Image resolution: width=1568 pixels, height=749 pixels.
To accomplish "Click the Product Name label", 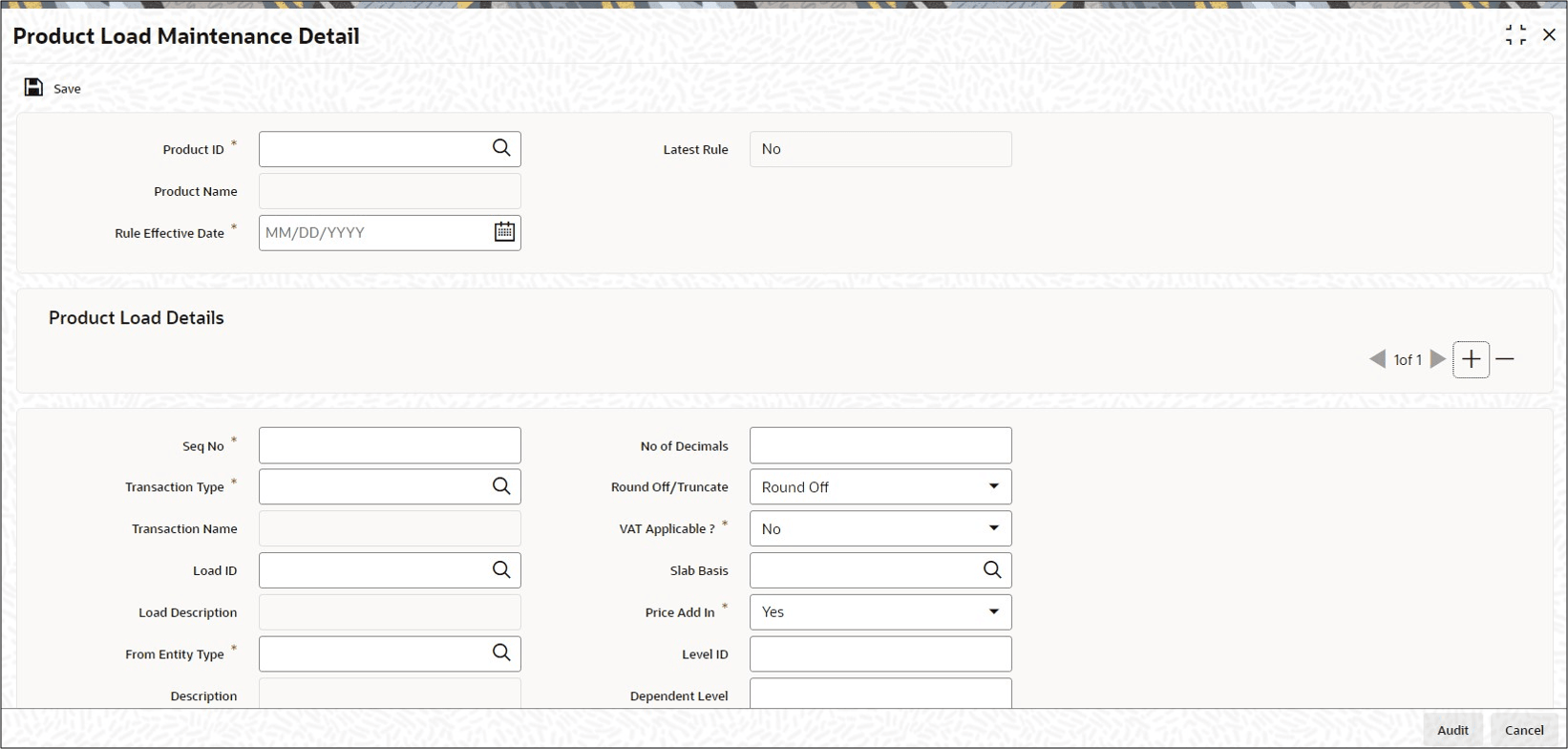I will (x=196, y=192).
